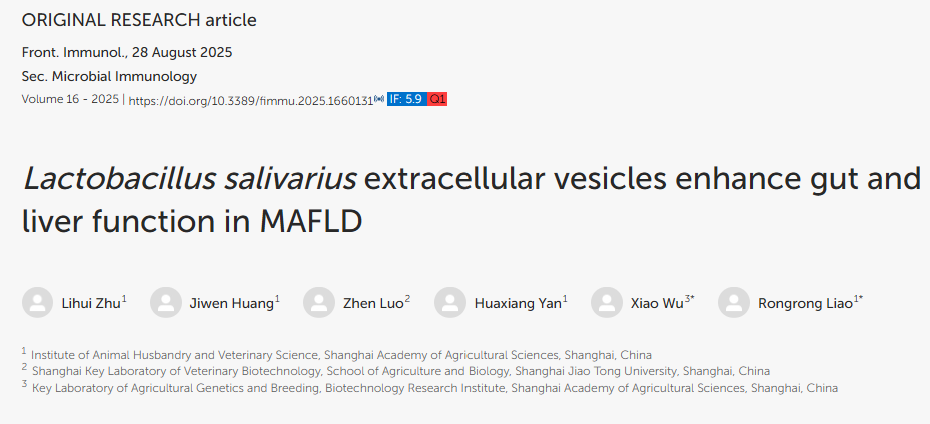Open author name Rongrong Liao

[805, 304]
